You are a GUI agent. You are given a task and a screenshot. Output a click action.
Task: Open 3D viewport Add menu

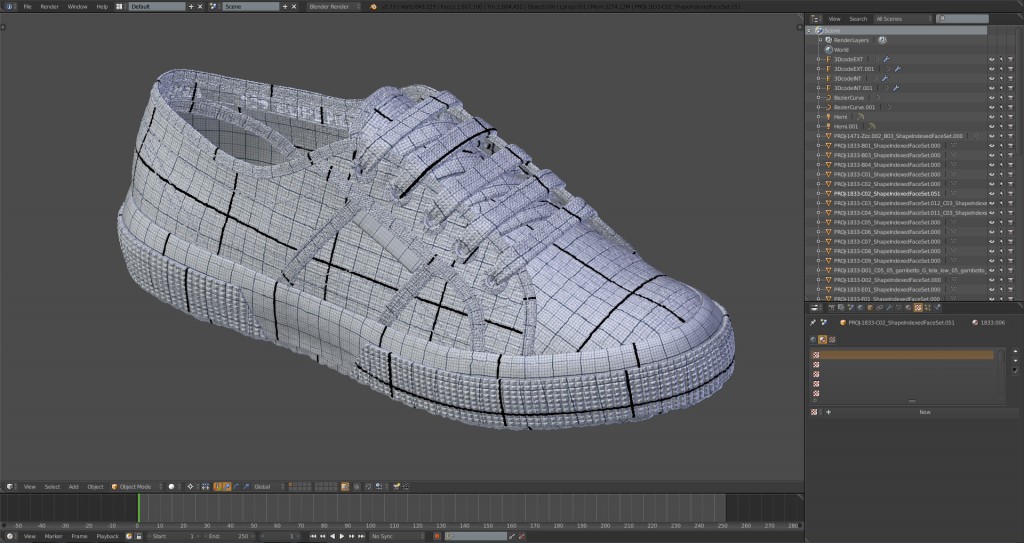(x=73, y=487)
